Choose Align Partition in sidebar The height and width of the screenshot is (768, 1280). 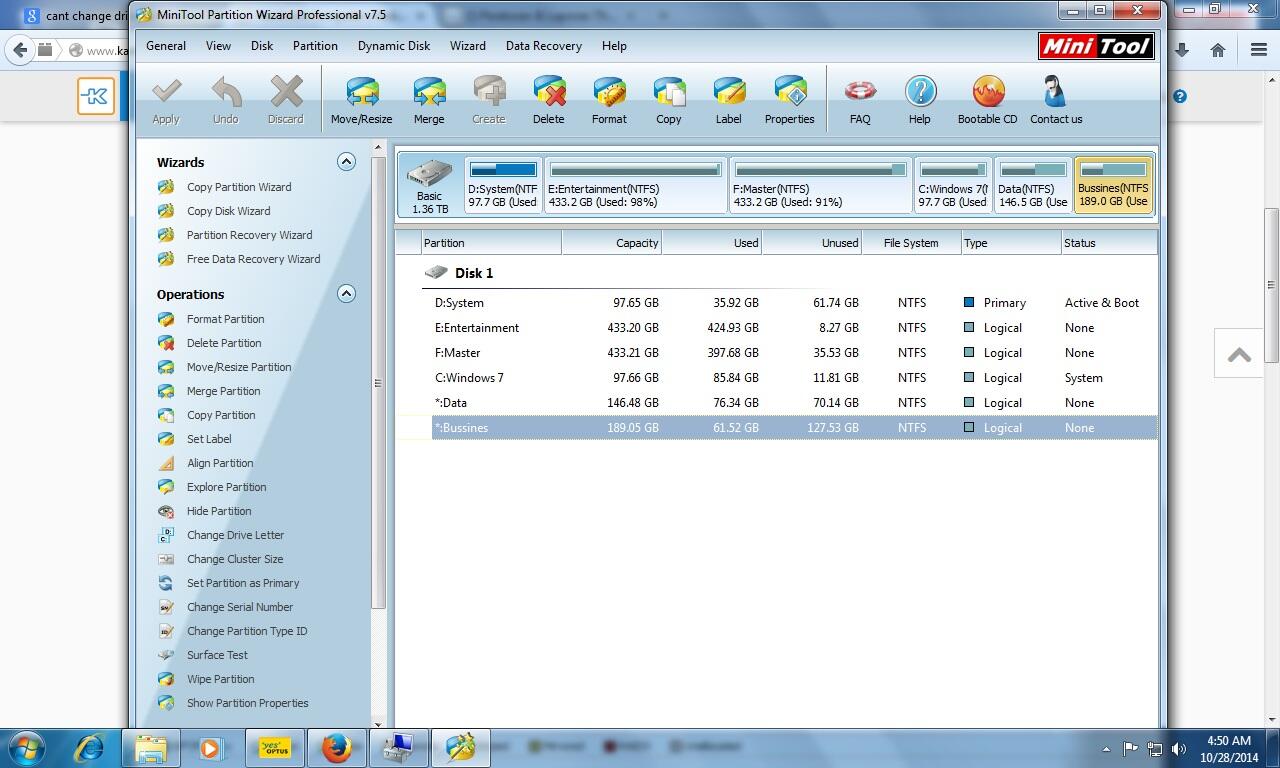(220, 463)
